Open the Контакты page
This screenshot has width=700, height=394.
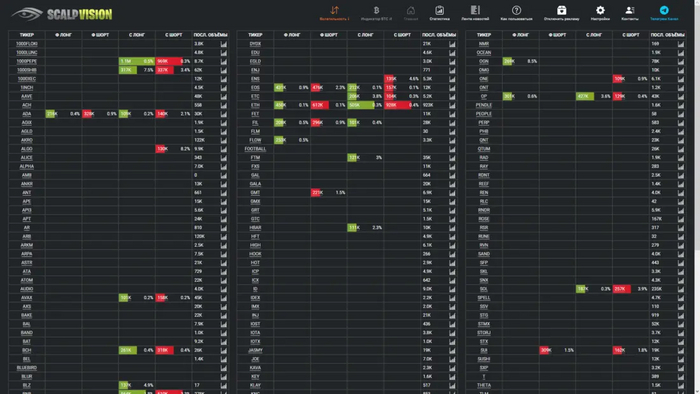629,12
